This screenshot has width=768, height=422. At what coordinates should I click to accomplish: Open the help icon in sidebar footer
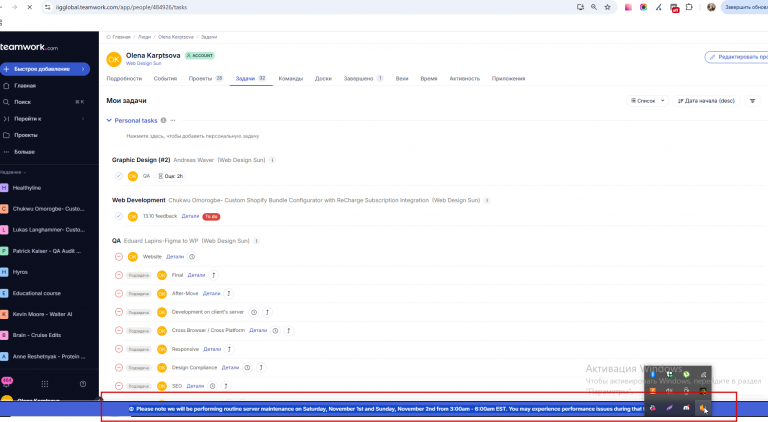tap(83, 384)
